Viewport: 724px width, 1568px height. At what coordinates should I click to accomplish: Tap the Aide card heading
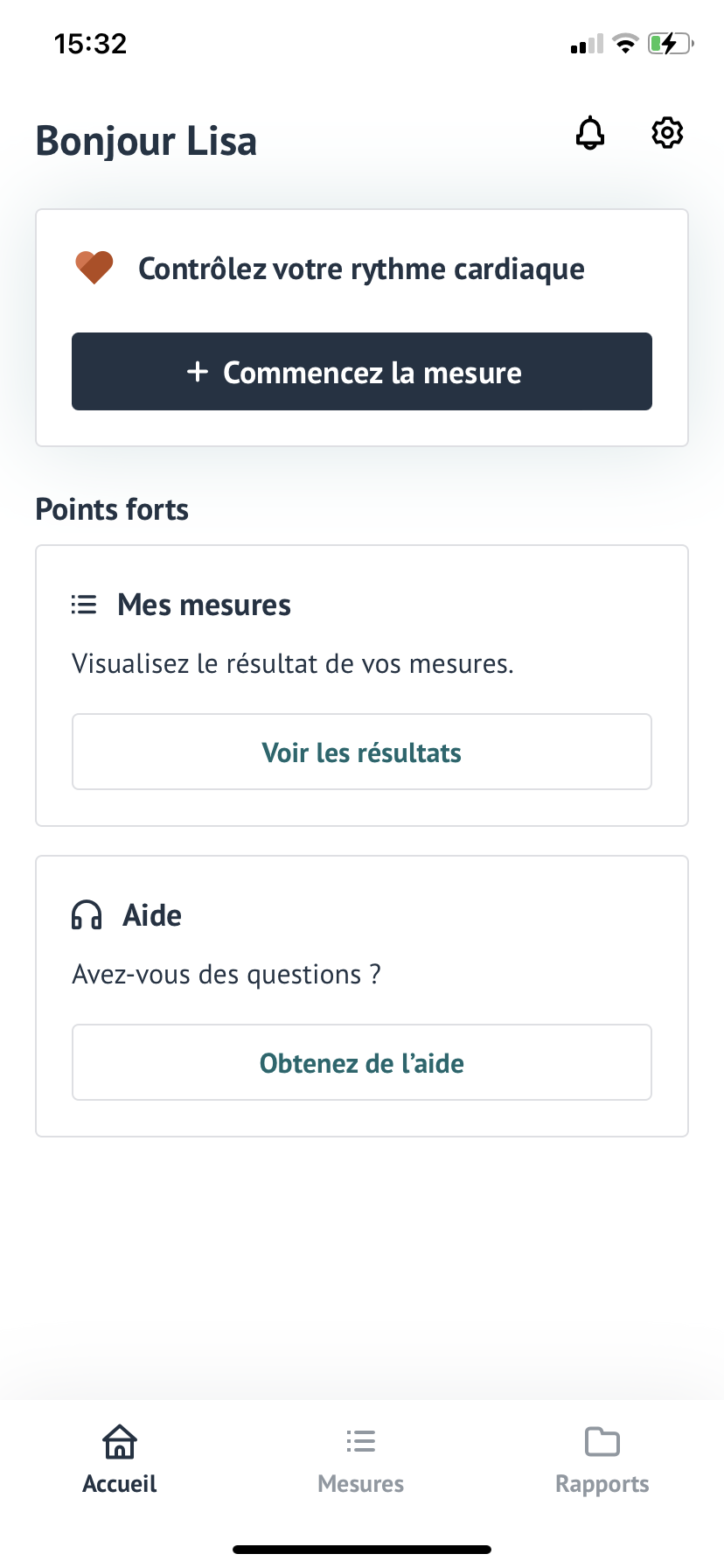pyautogui.click(x=152, y=915)
